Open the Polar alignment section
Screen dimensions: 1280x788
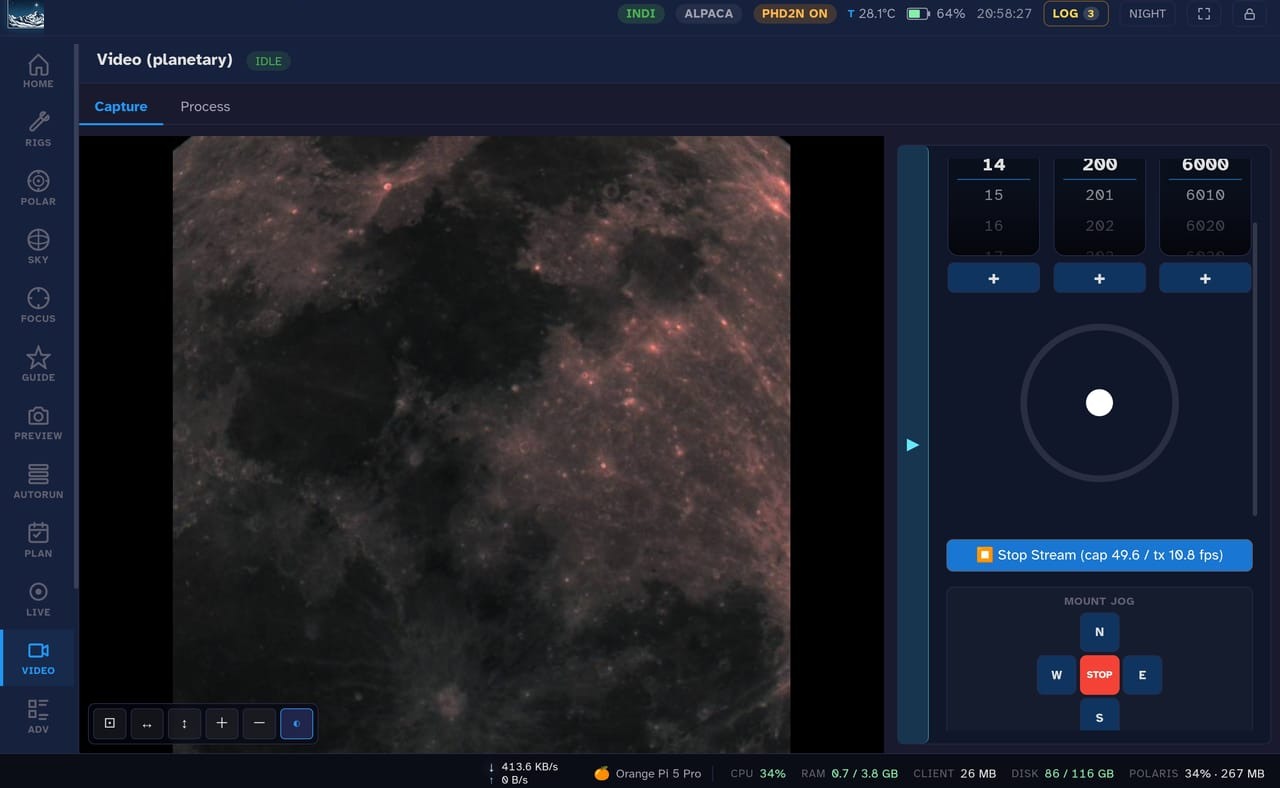(38, 189)
